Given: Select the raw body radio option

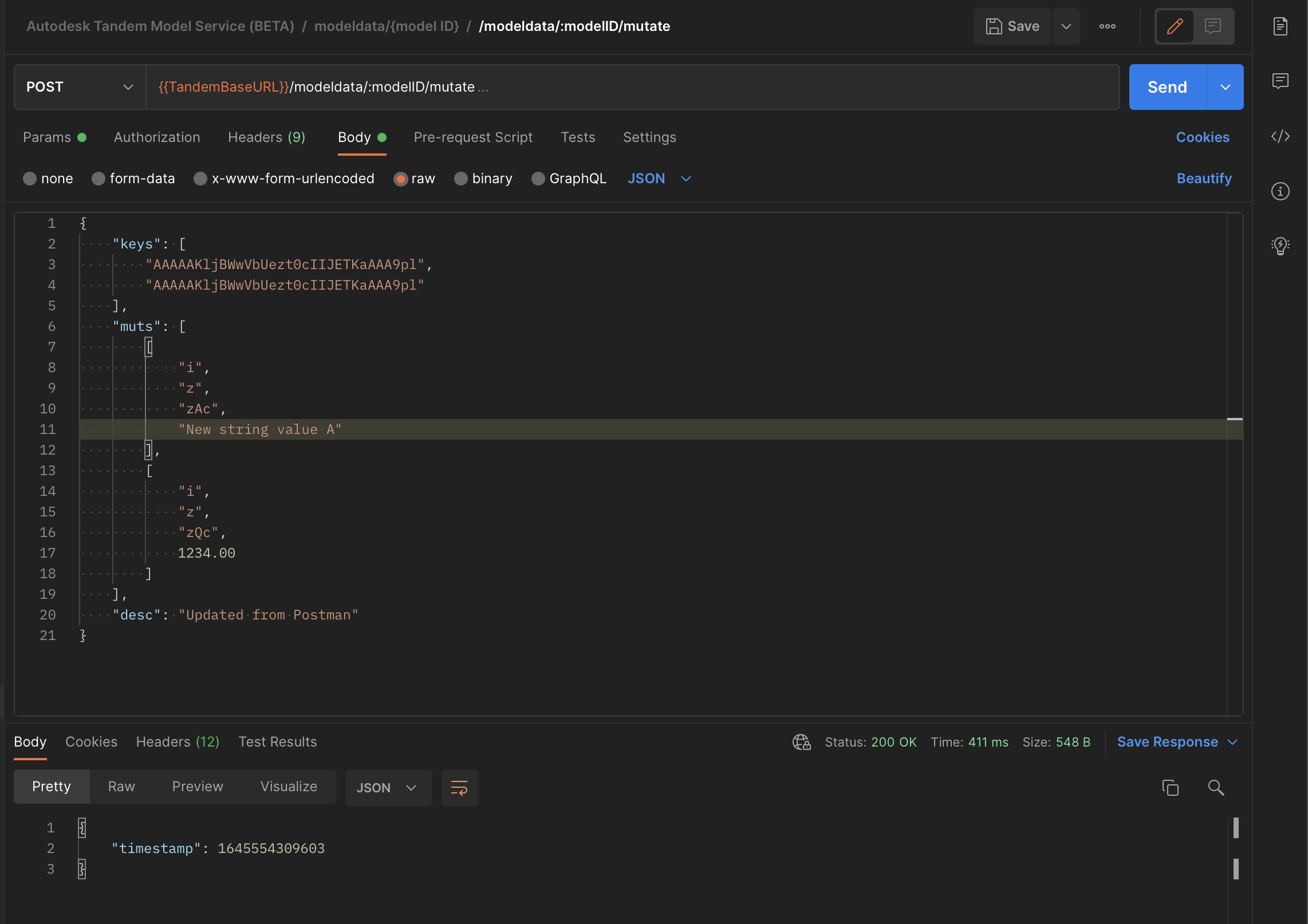Looking at the screenshot, I should [400, 179].
